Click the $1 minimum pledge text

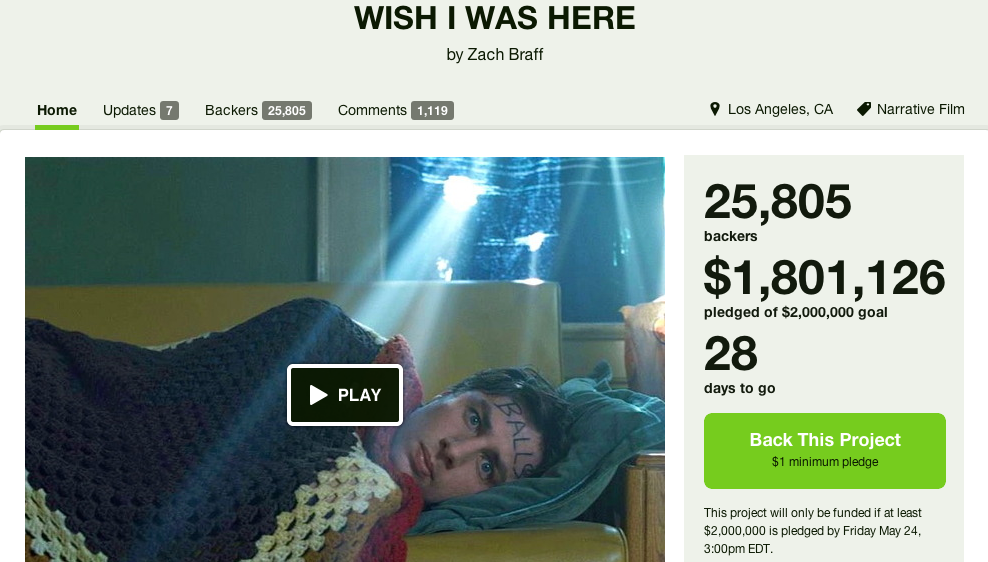pos(825,462)
